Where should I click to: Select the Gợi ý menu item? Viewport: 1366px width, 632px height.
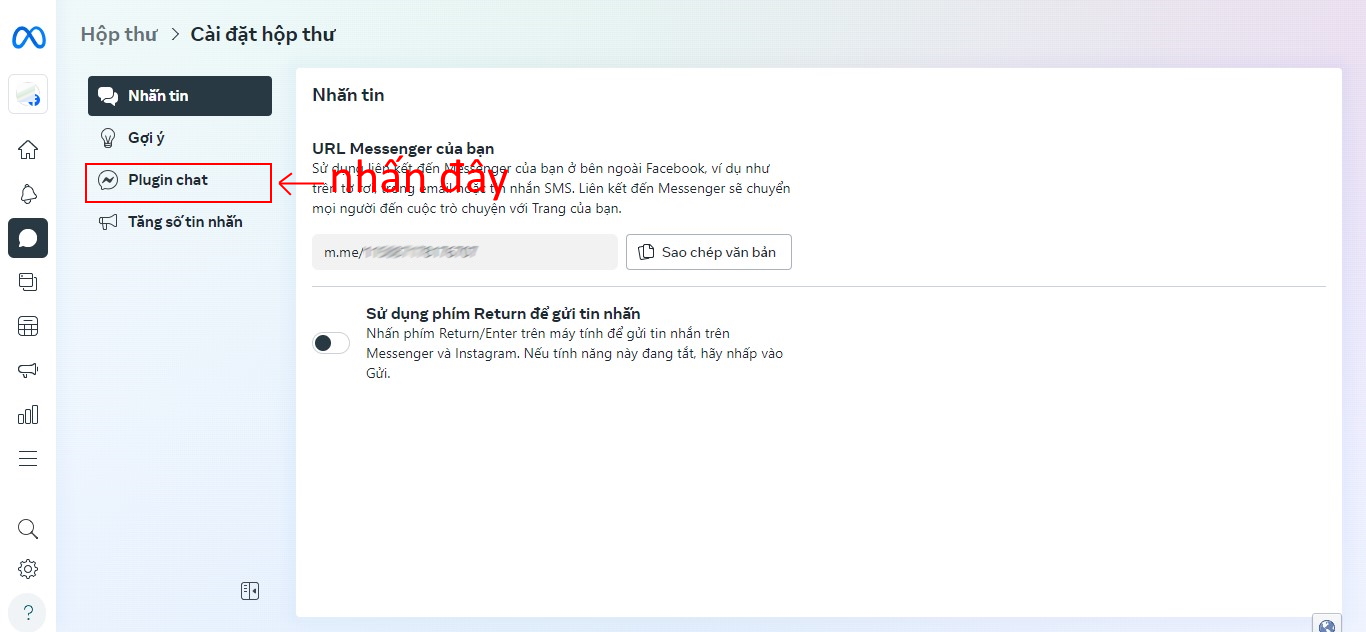[x=146, y=138]
